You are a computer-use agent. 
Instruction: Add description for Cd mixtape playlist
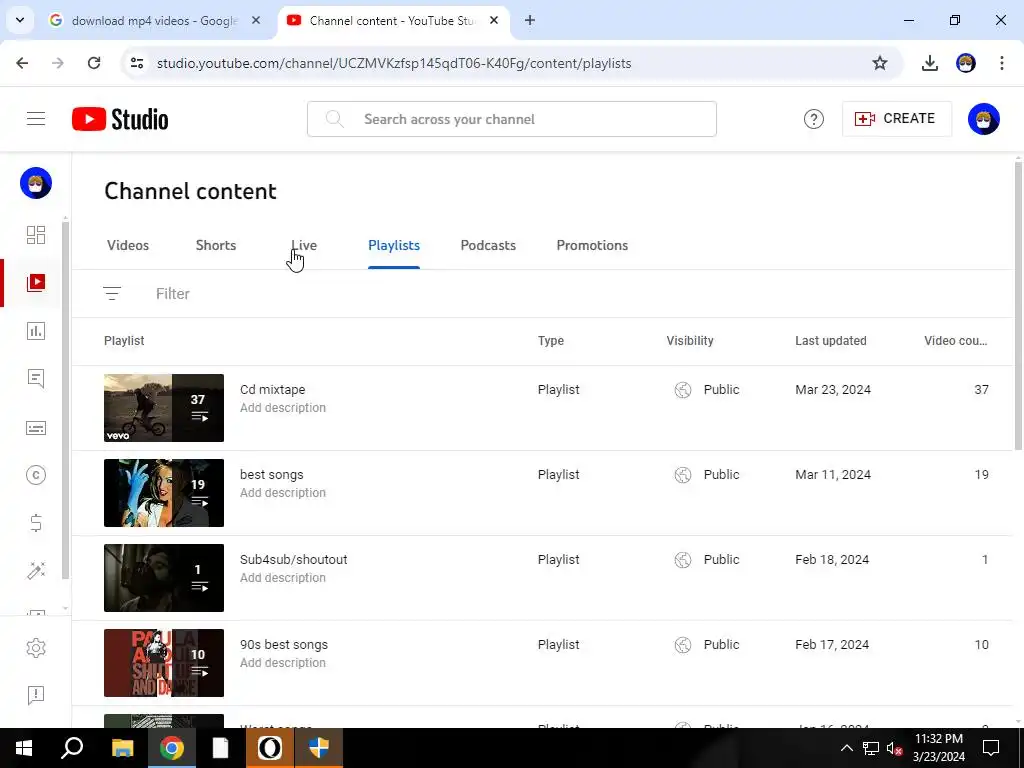click(283, 408)
